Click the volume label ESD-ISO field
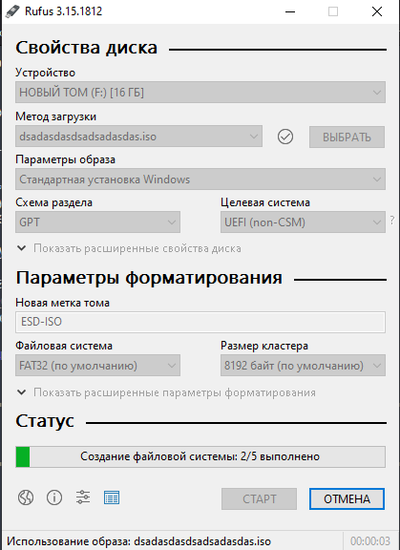This screenshot has height=550, width=400. click(x=200, y=322)
